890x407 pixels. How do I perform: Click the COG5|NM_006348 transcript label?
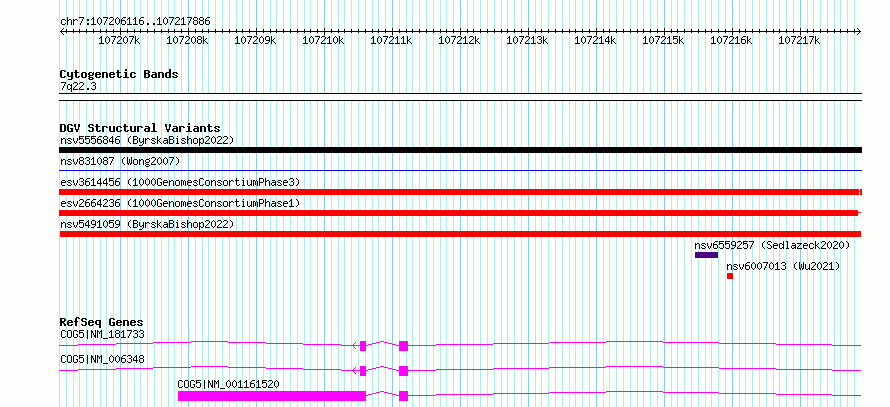coord(102,359)
